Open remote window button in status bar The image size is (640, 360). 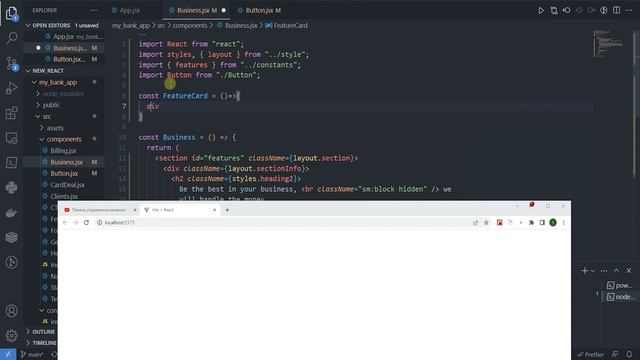[8, 354]
